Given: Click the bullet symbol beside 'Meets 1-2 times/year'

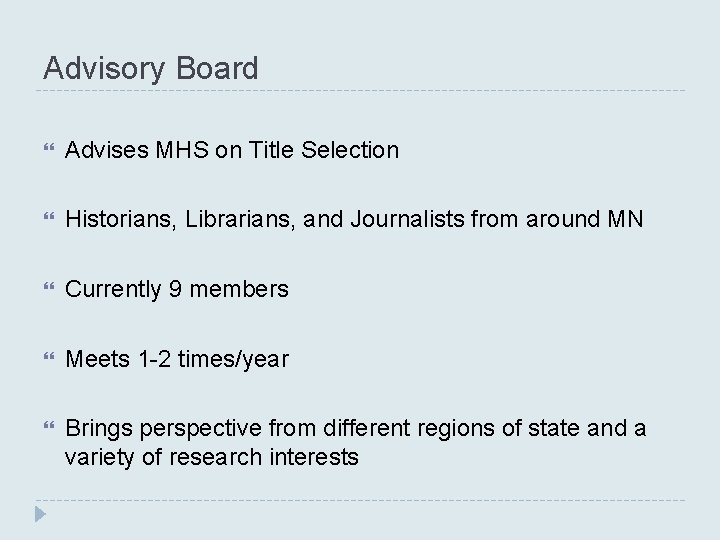Looking at the screenshot, I should coord(43,360).
